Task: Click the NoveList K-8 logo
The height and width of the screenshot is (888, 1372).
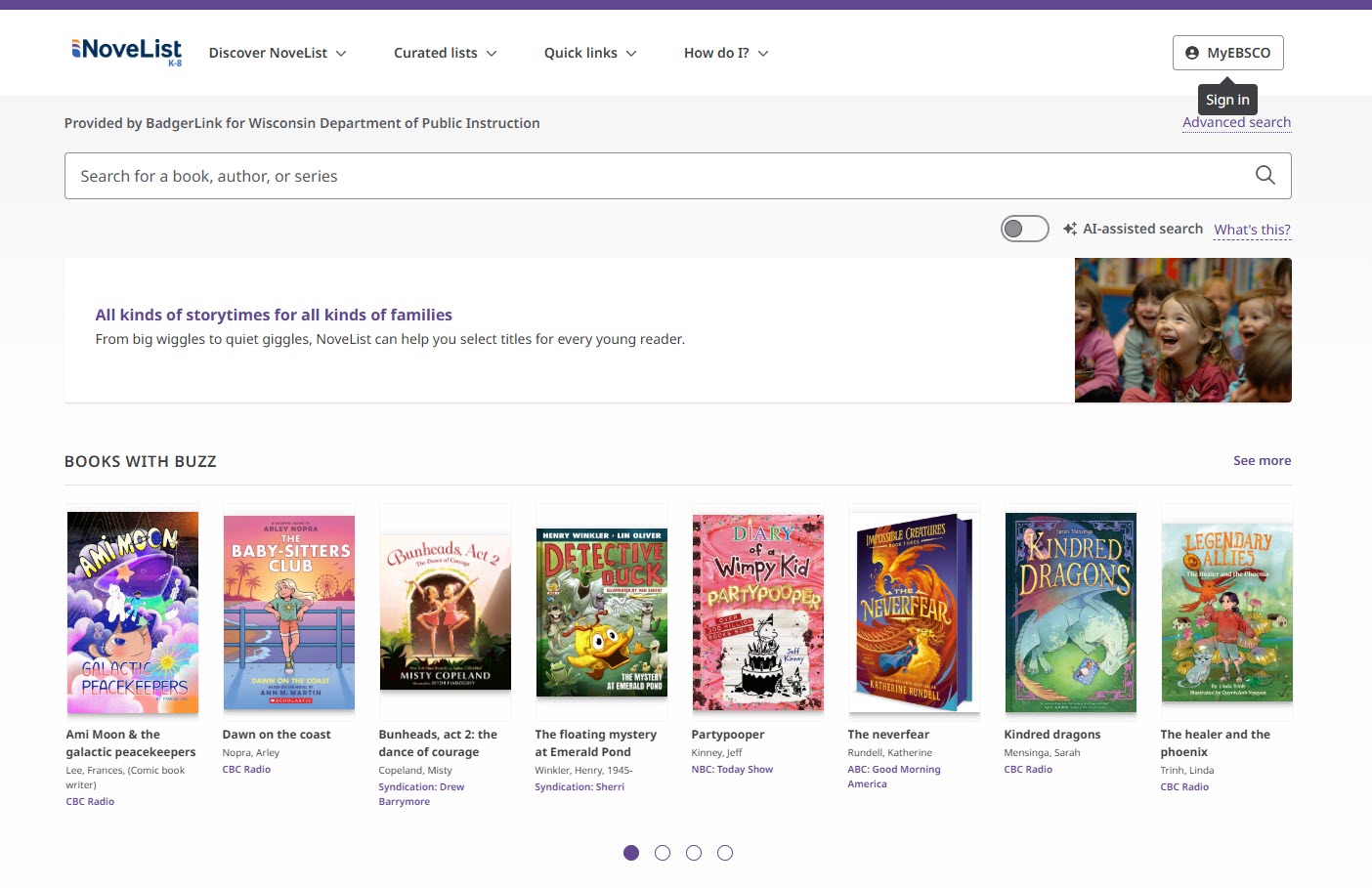Action: pyautogui.click(x=126, y=52)
